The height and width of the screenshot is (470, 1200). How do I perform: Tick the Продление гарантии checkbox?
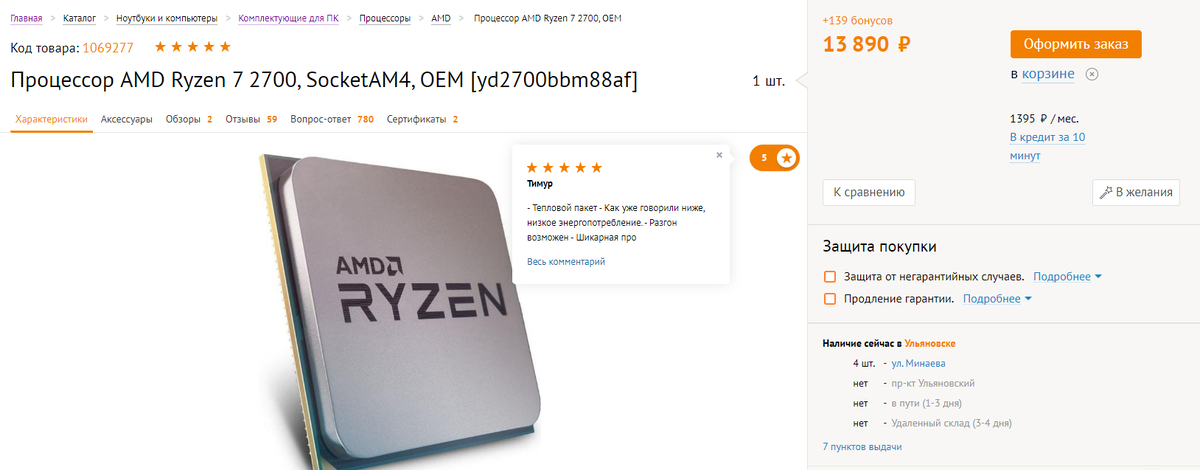pyautogui.click(x=829, y=298)
